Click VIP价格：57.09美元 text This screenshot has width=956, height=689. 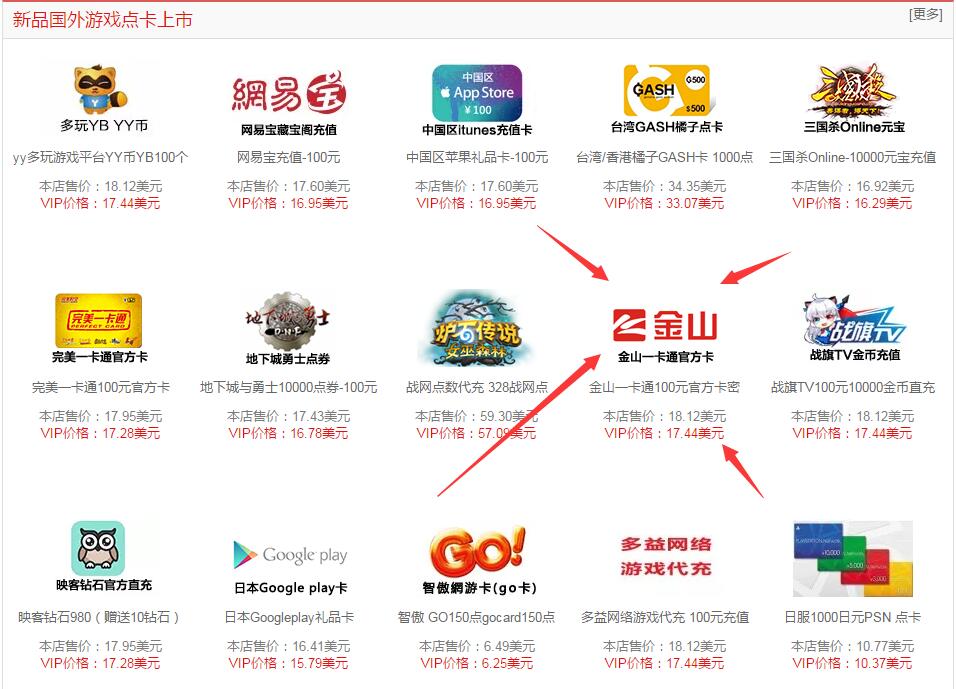click(x=477, y=433)
